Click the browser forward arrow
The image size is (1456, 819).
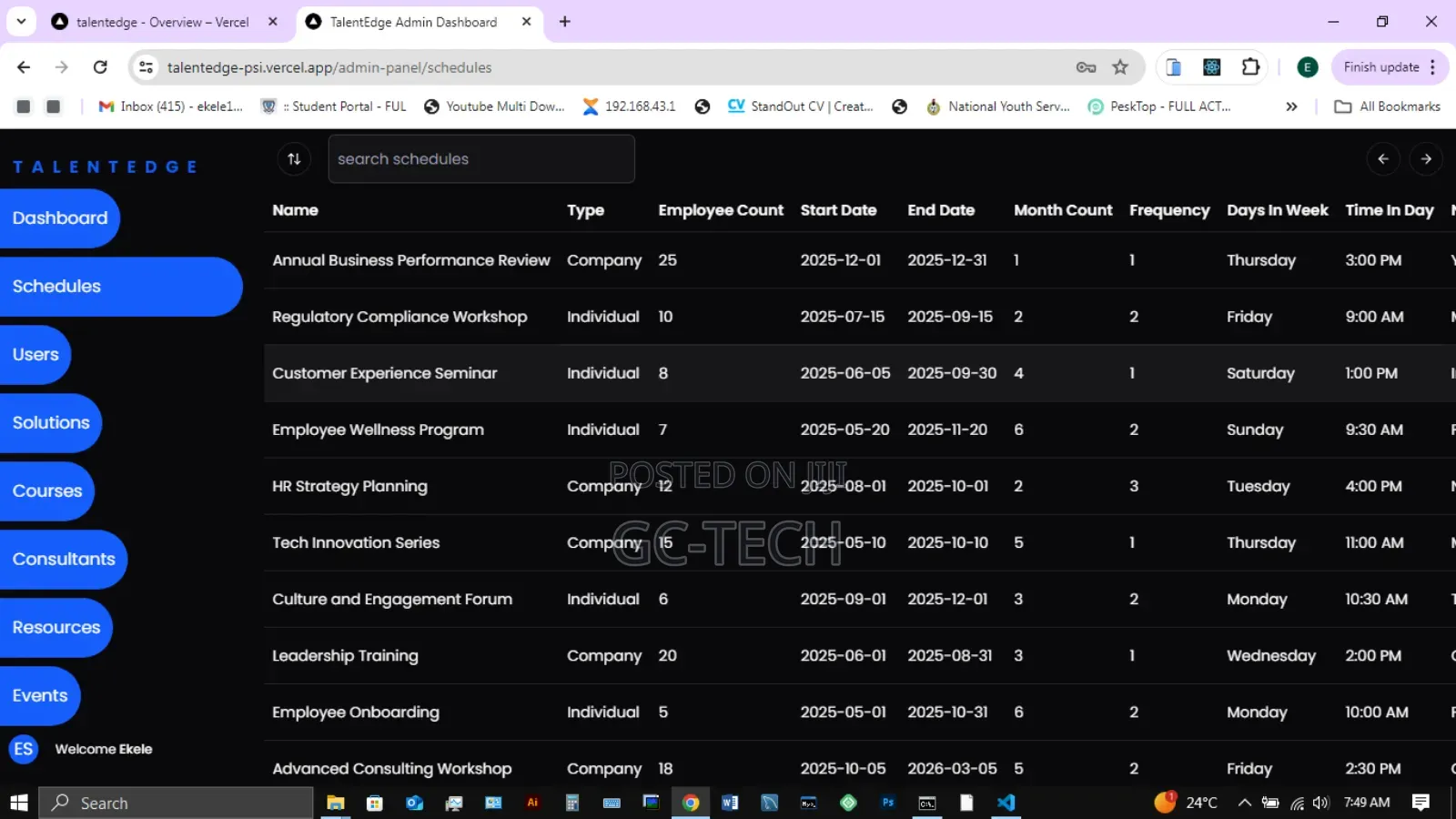click(62, 67)
